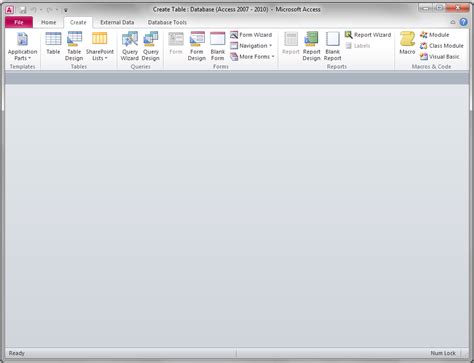Click the grayed Form button
The image size is (474, 363).
(x=176, y=44)
